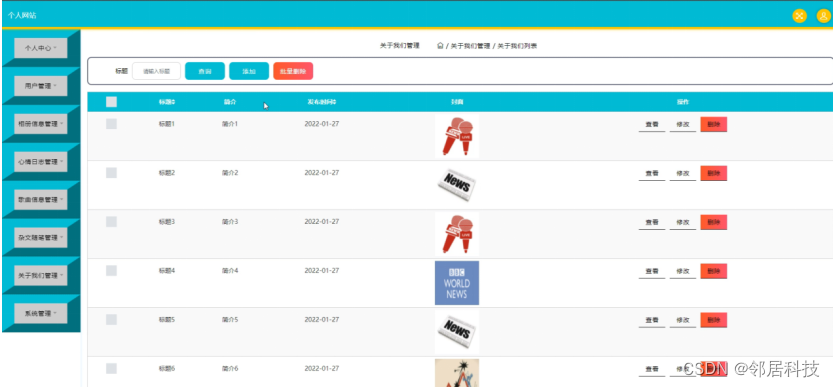
Task: Open the News newspaper cover in row 标题5
Action: tap(456, 332)
